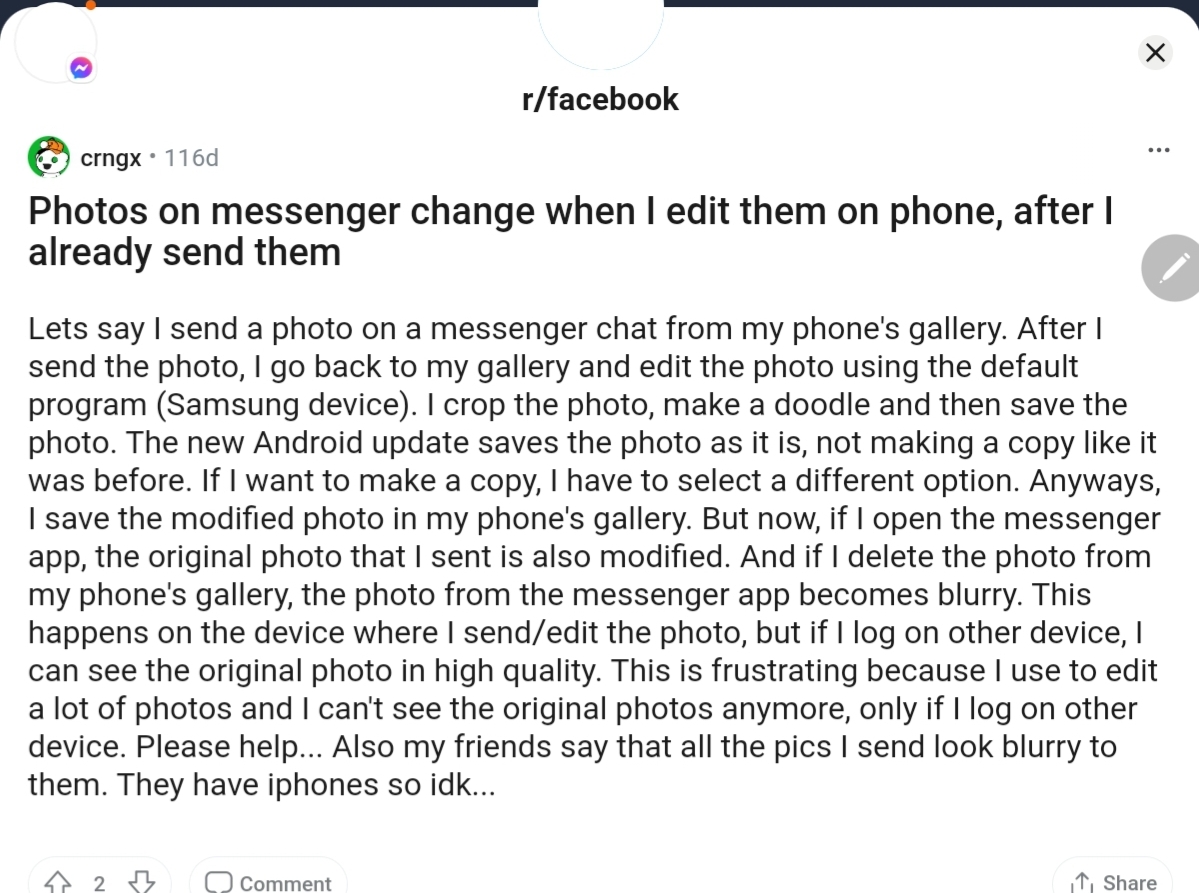Click the share arrow icon

(x=1081, y=882)
